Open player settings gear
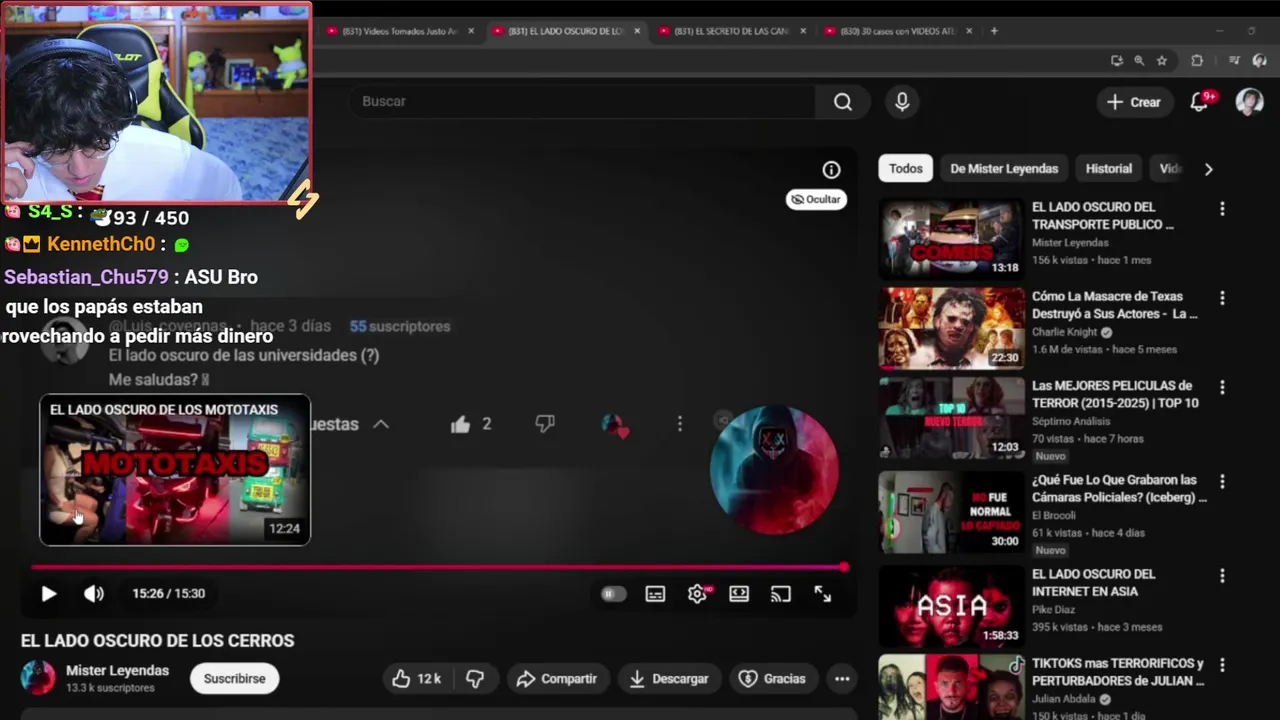 tap(698, 594)
